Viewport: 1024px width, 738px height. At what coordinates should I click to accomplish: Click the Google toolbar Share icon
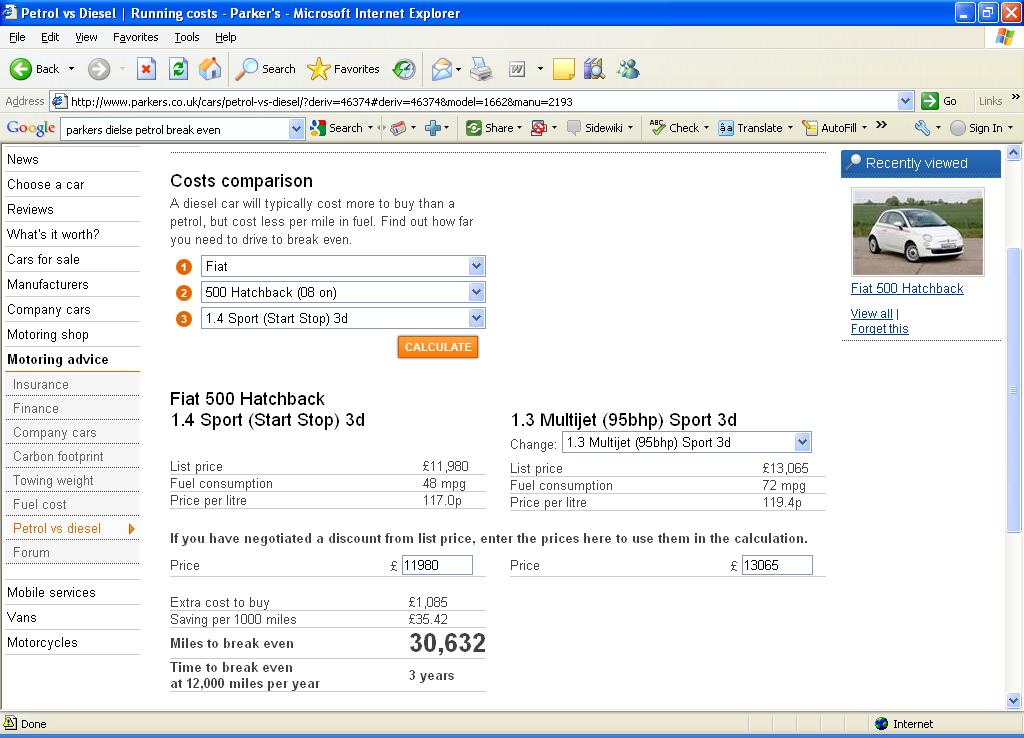pyautogui.click(x=473, y=128)
